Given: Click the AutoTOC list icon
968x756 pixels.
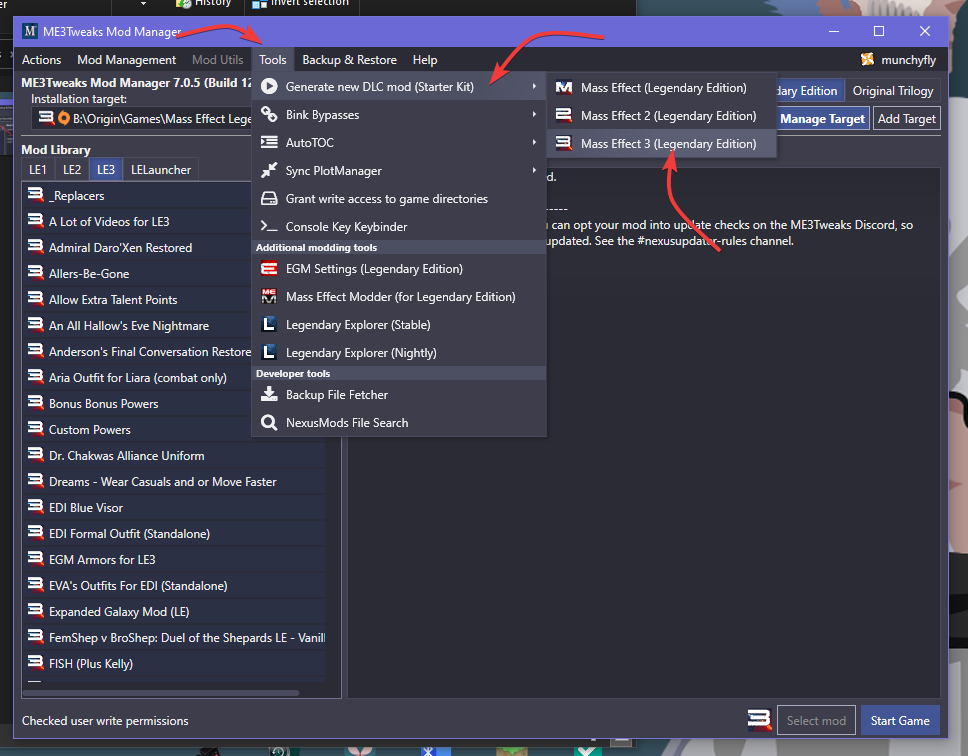Looking at the screenshot, I should pos(269,143).
